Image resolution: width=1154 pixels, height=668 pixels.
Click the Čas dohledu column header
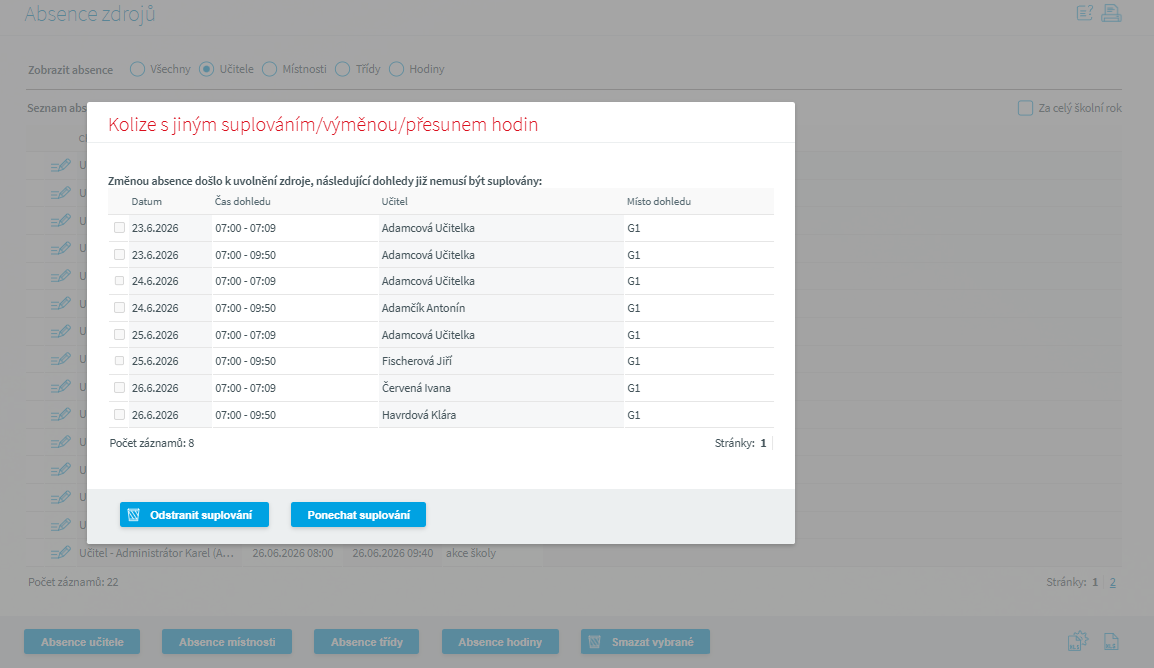pos(243,202)
